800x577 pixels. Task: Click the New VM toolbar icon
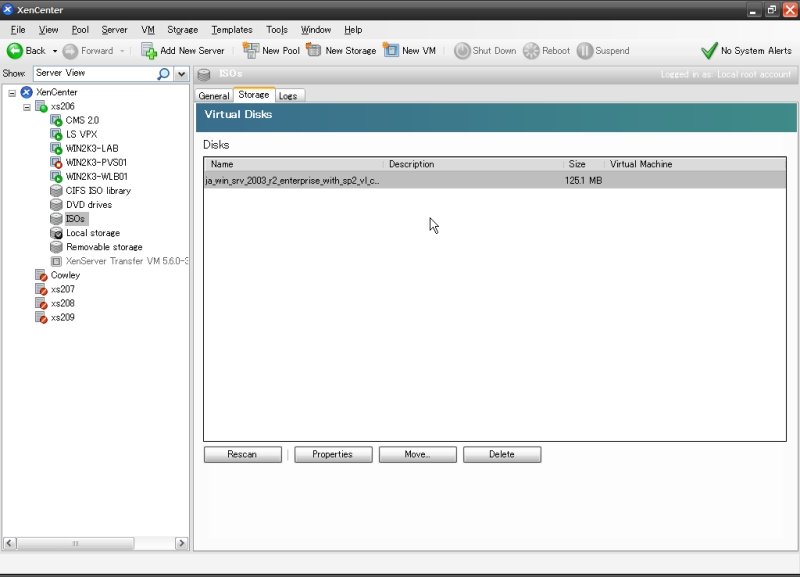tap(390, 50)
